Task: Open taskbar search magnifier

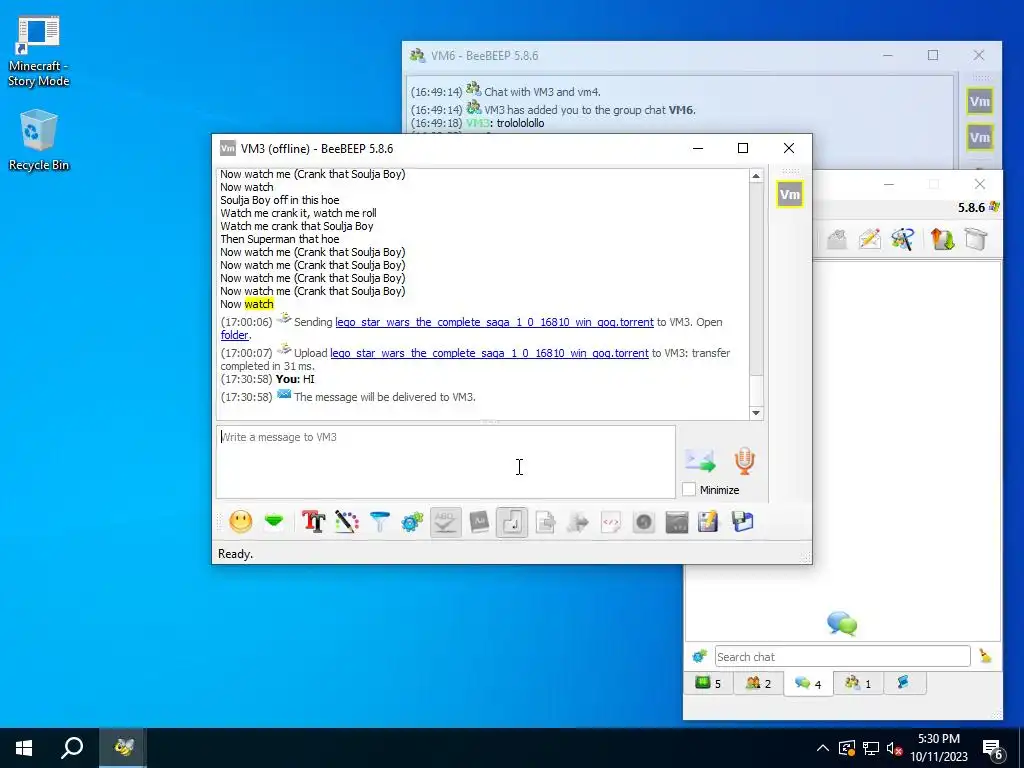Action: pos(72,747)
